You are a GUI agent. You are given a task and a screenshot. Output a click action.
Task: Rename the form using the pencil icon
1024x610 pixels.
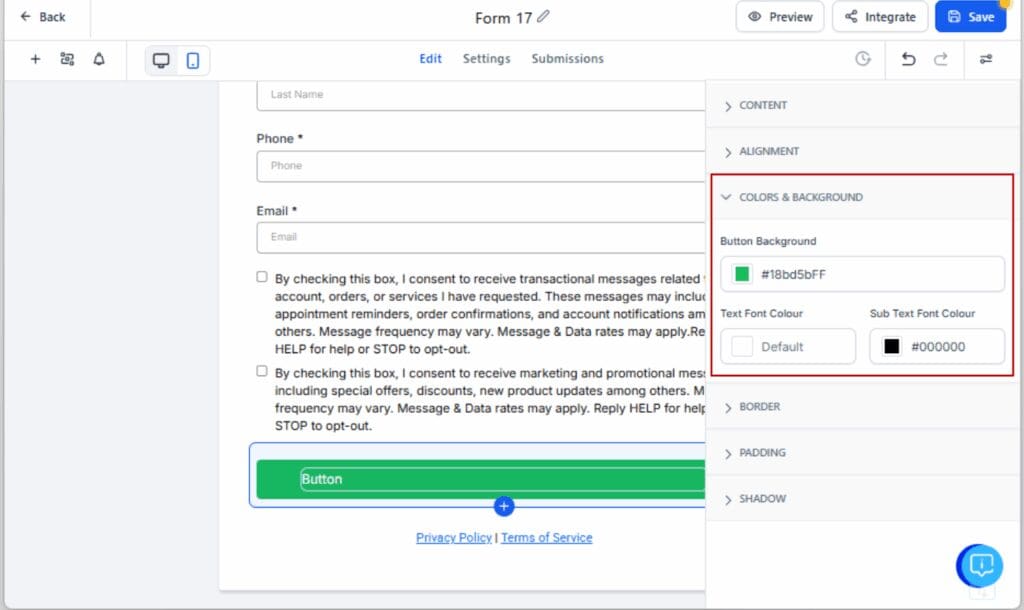point(544,16)
